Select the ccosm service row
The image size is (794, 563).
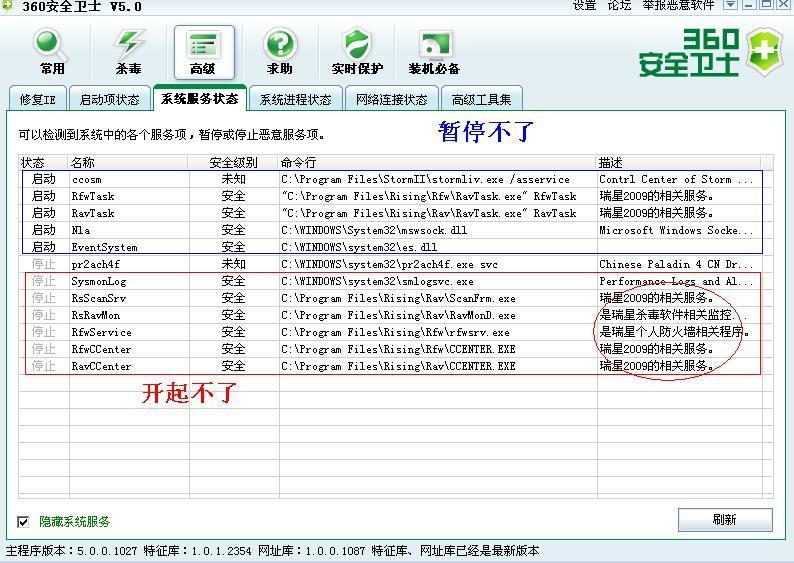392,179
